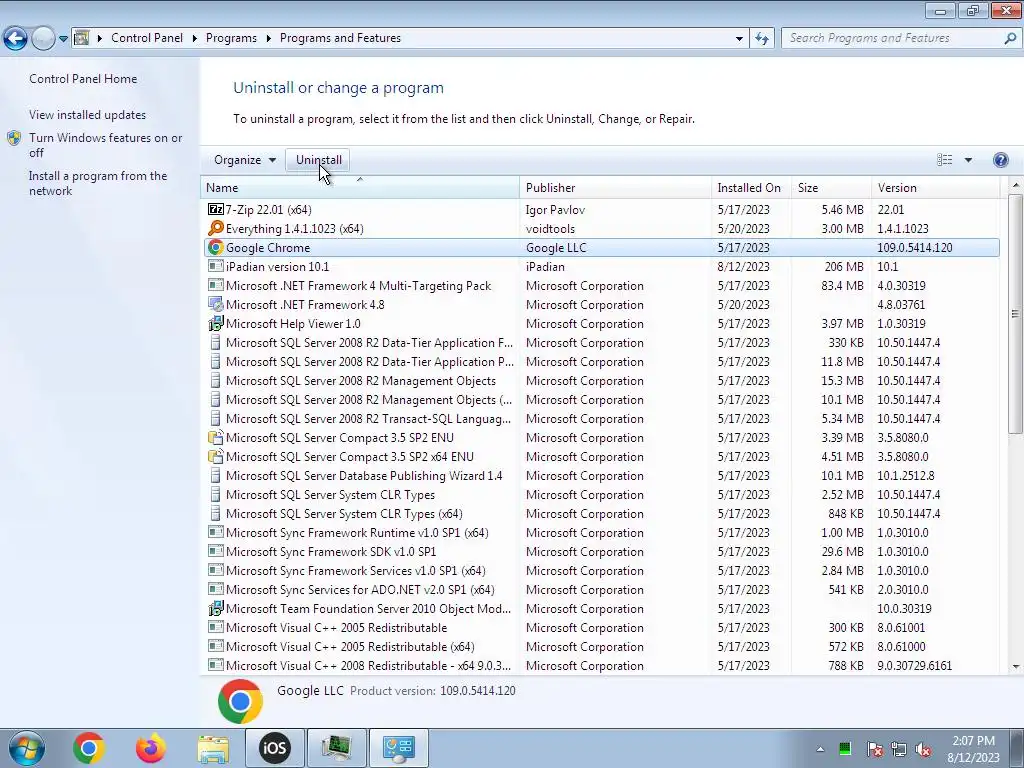Select Microsoft Sync Services for ADO.NET v2.0

[360, 589]
